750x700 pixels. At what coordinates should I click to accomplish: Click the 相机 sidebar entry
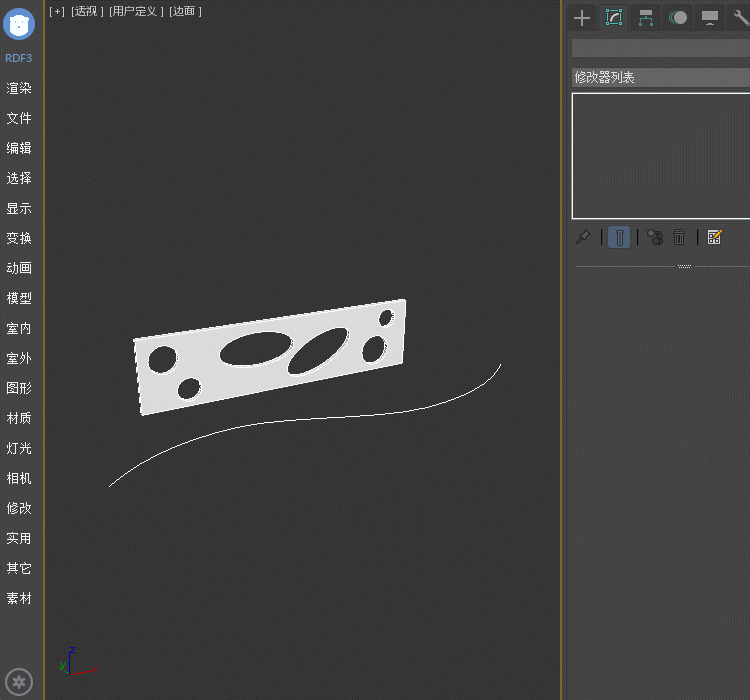(x=19, y=478)
